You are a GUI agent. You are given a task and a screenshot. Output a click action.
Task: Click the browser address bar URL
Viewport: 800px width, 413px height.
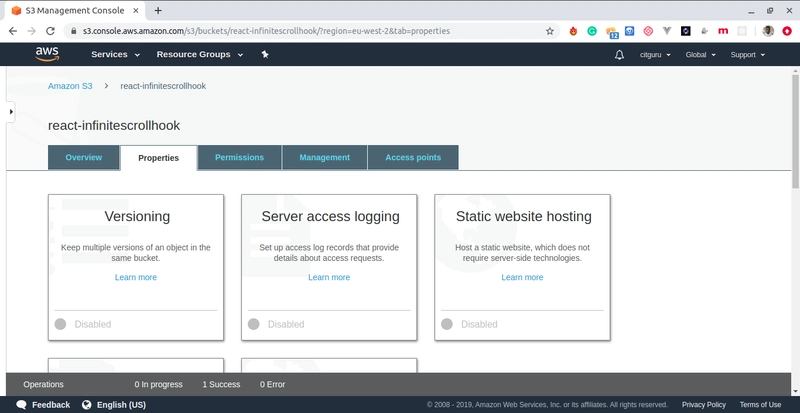[266, 31]
